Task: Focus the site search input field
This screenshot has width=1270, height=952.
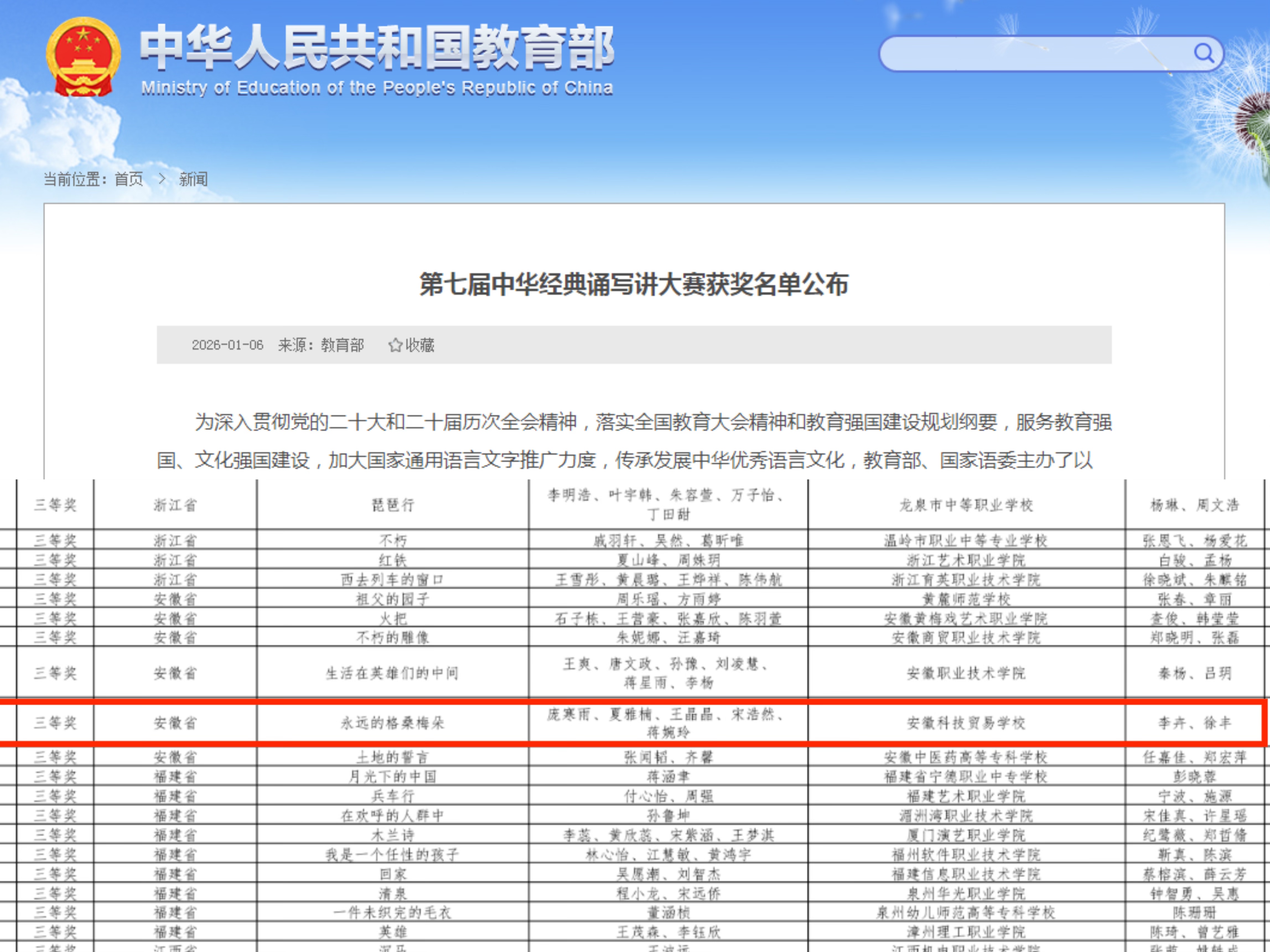Action: point(1051,54)
